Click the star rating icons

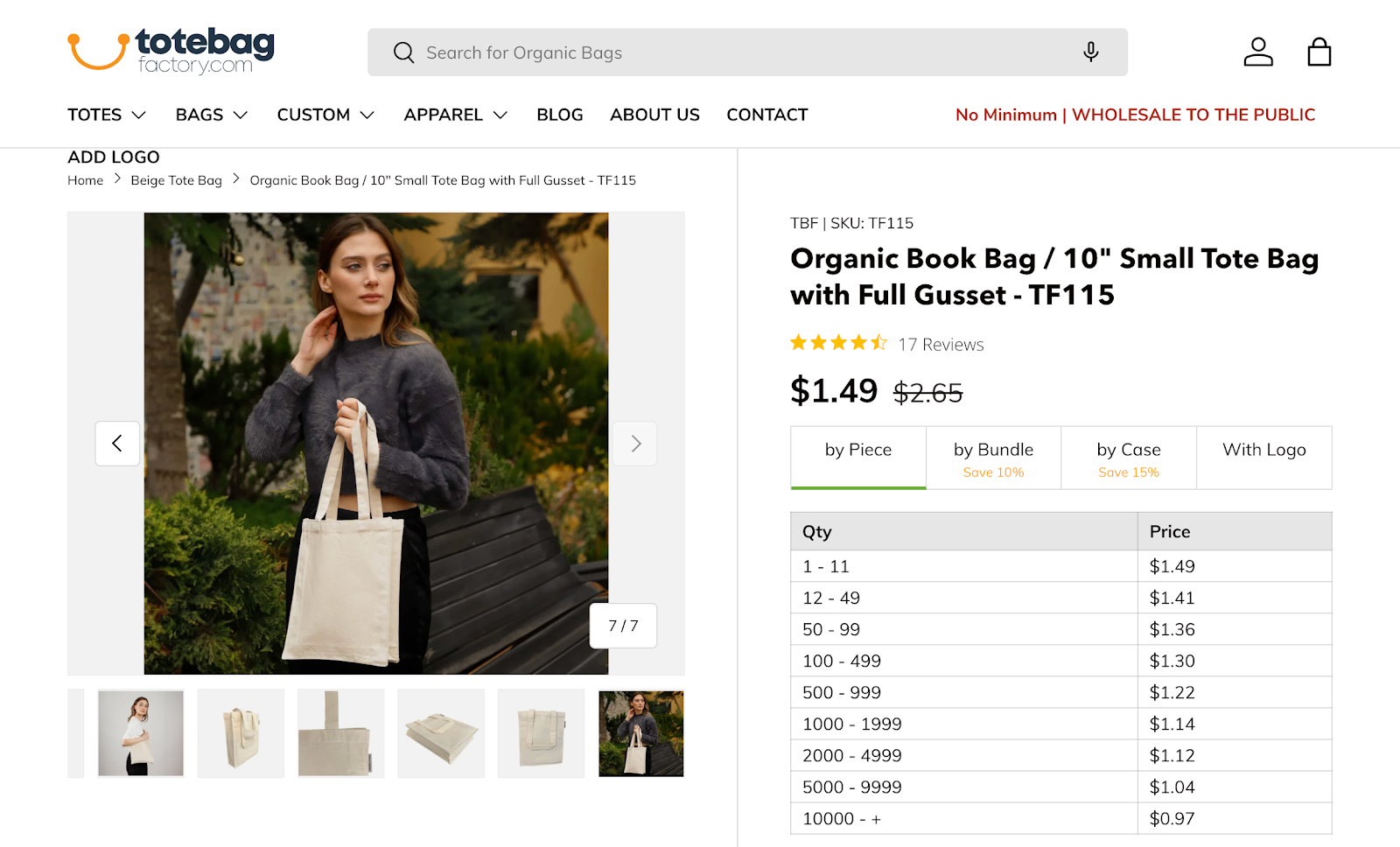click(836, 343)
